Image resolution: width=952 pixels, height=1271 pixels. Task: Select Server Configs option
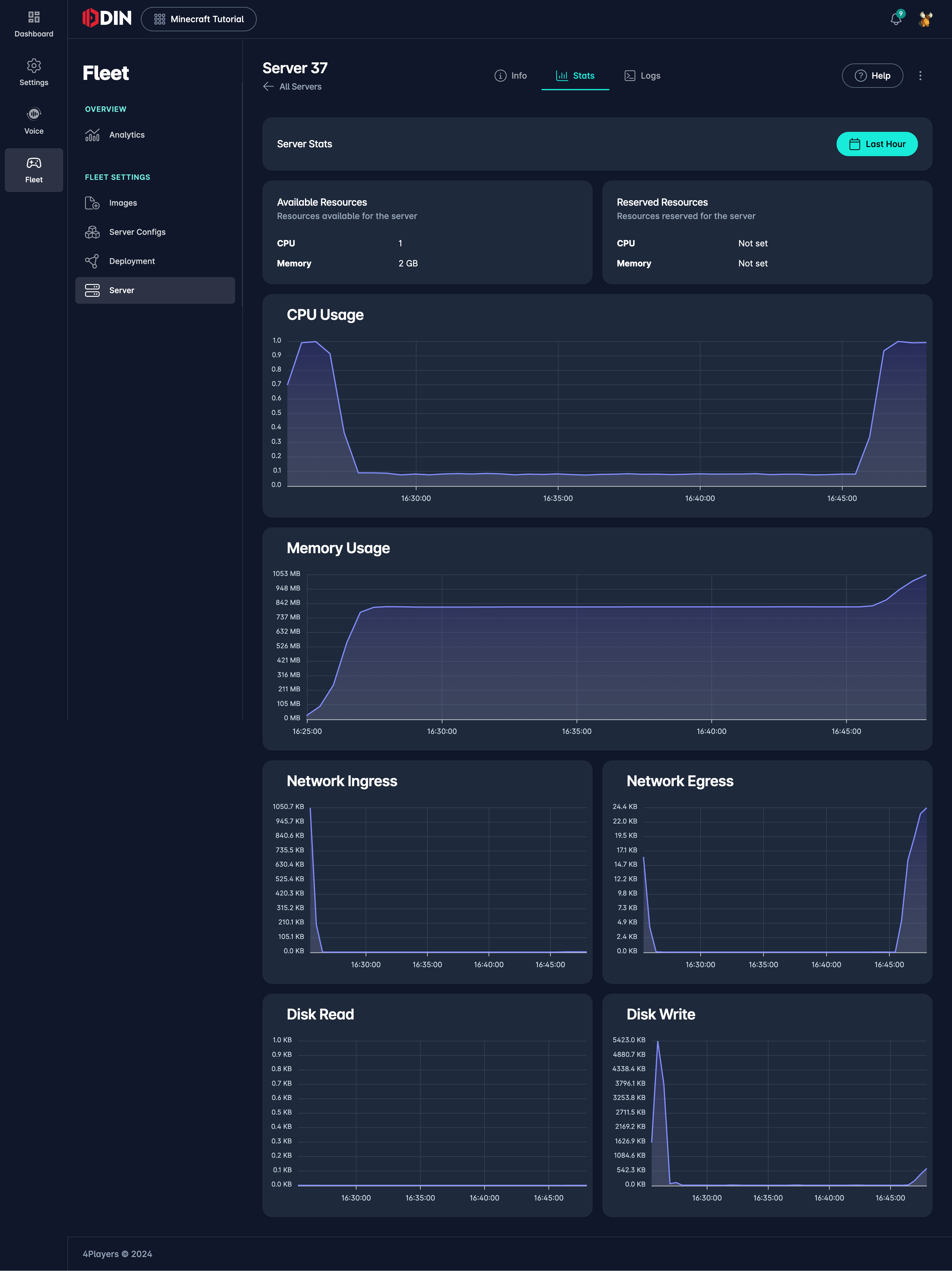click(137, 232)
